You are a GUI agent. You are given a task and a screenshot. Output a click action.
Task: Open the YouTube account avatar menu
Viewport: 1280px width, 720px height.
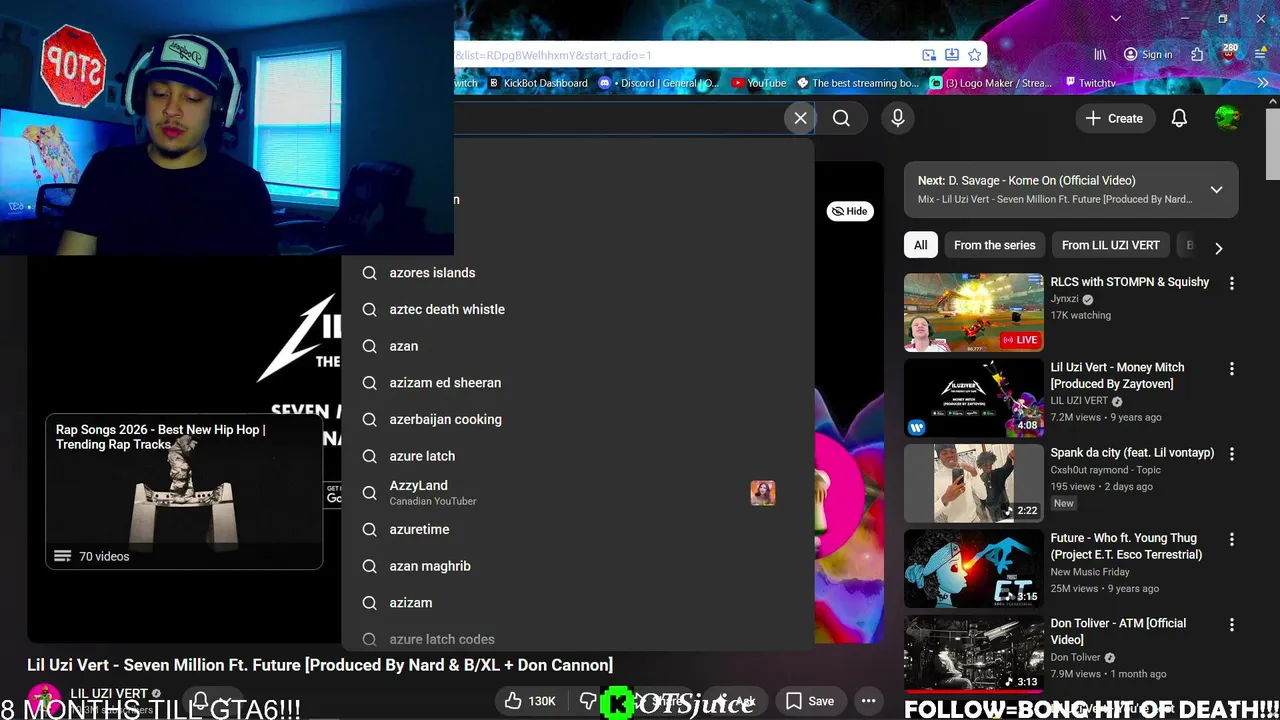coord(1227,118)
